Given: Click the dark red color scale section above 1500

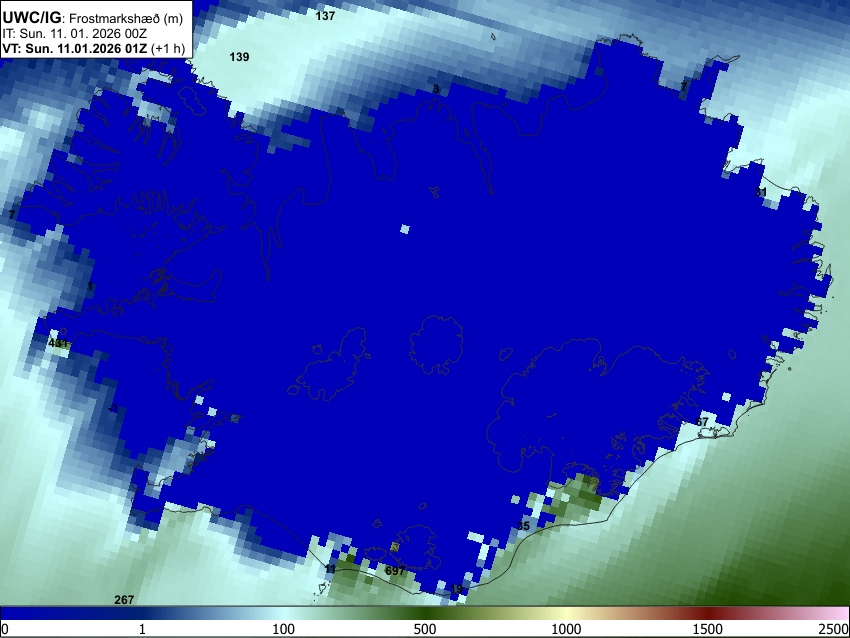Looking at the screenshot, I should pos(707,613).
